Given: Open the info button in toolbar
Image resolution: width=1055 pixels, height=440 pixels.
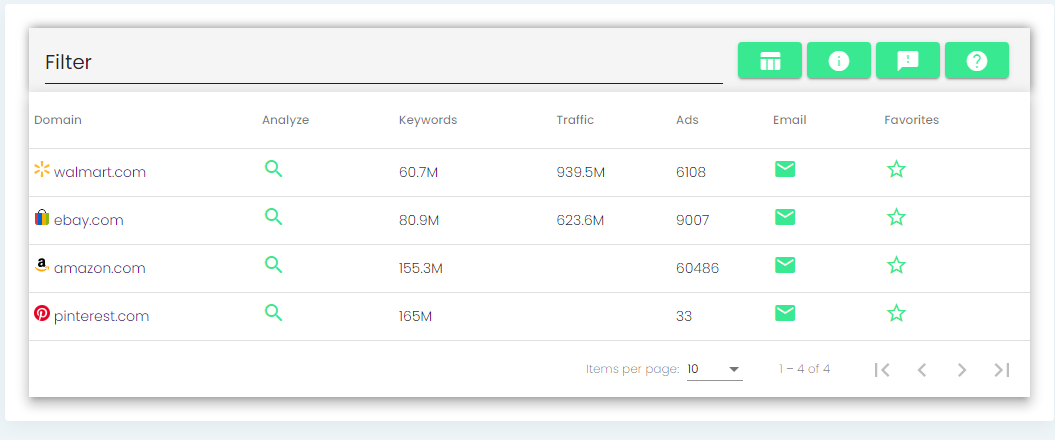Looking at the screenshot, I should click(838, 61).
